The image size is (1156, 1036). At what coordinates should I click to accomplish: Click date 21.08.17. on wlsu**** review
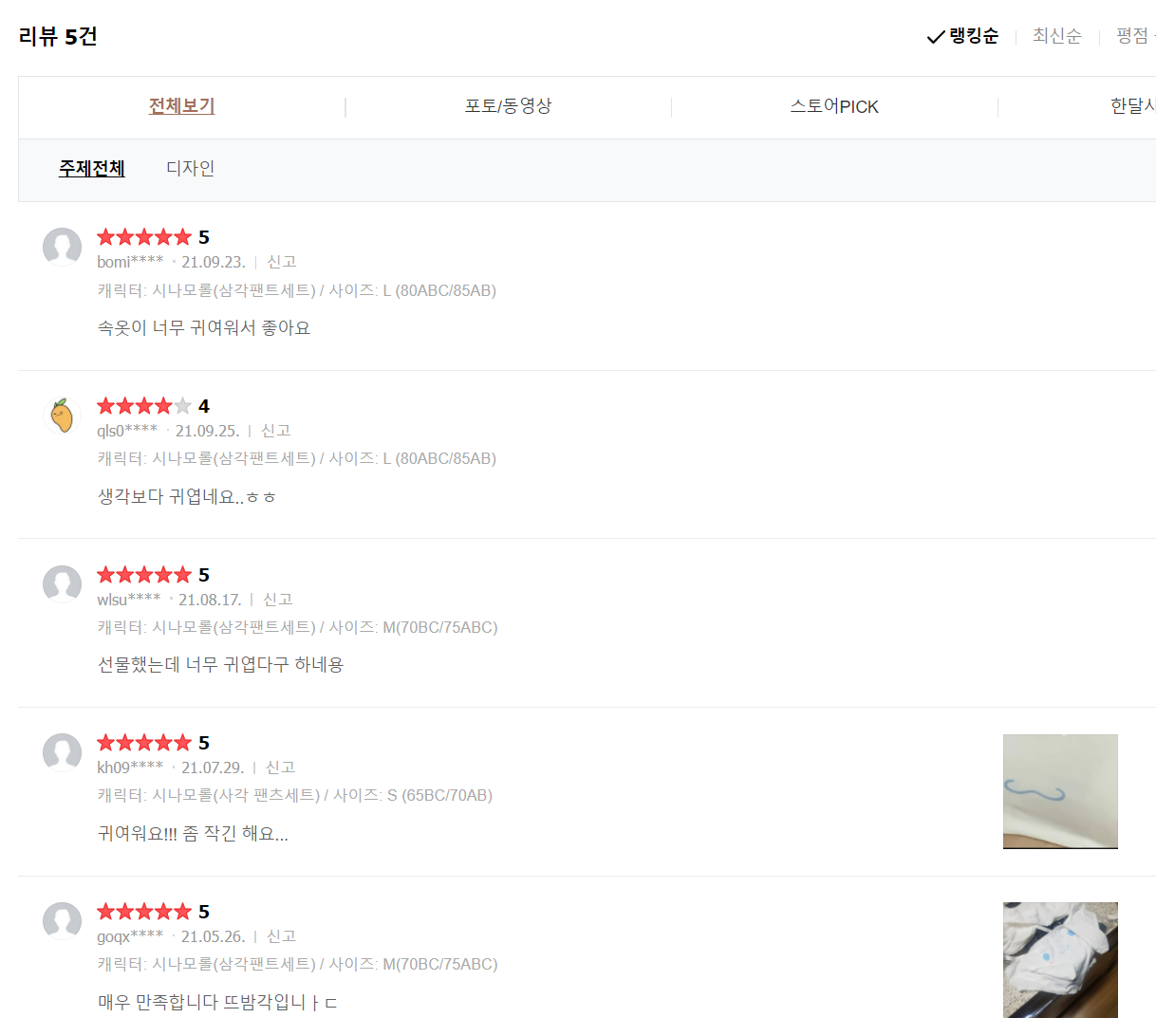[x=211, y=600]
